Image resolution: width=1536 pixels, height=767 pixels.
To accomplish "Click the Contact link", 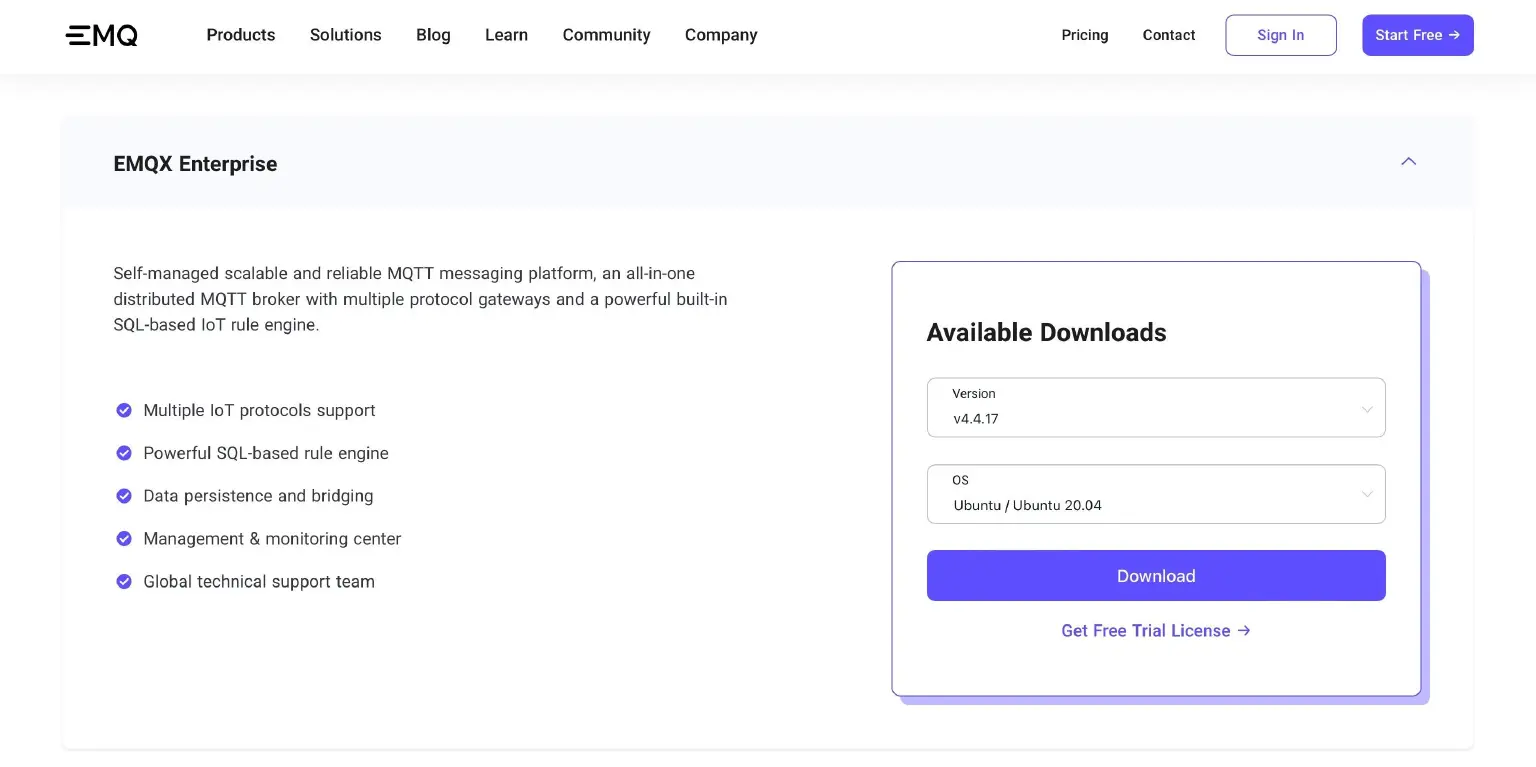I will pos(1168,35).
